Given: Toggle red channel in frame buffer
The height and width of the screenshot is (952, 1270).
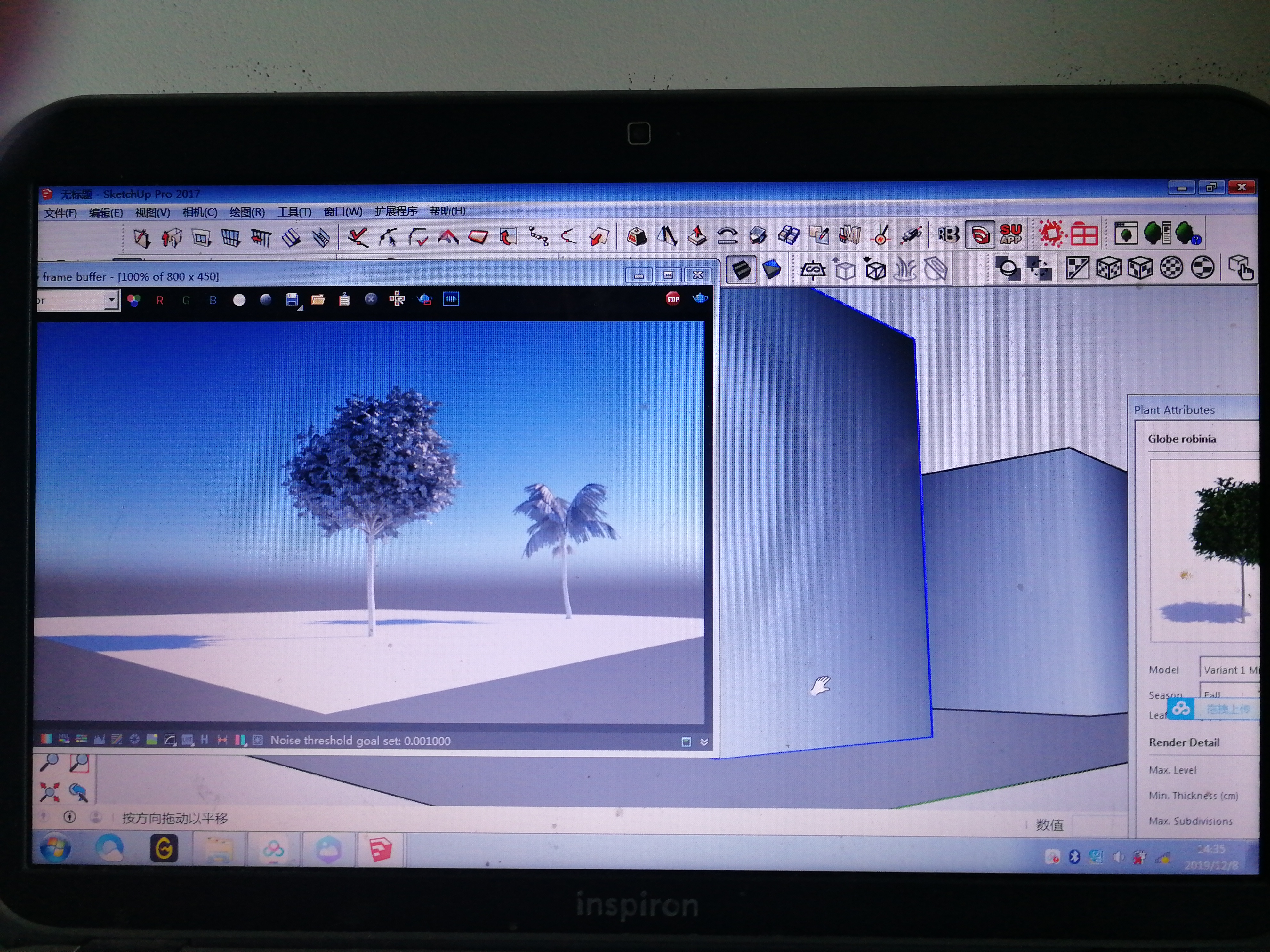Looking at the screenshot, I should 160,300.
